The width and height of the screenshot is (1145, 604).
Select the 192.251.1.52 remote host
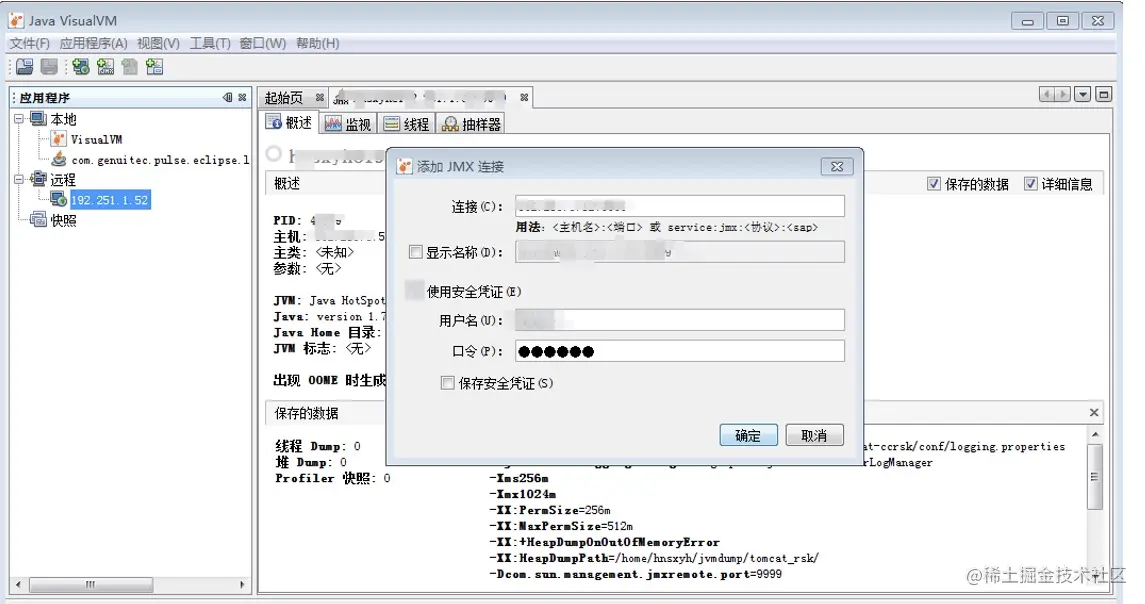pyautogui.click(x=110, y=199)
